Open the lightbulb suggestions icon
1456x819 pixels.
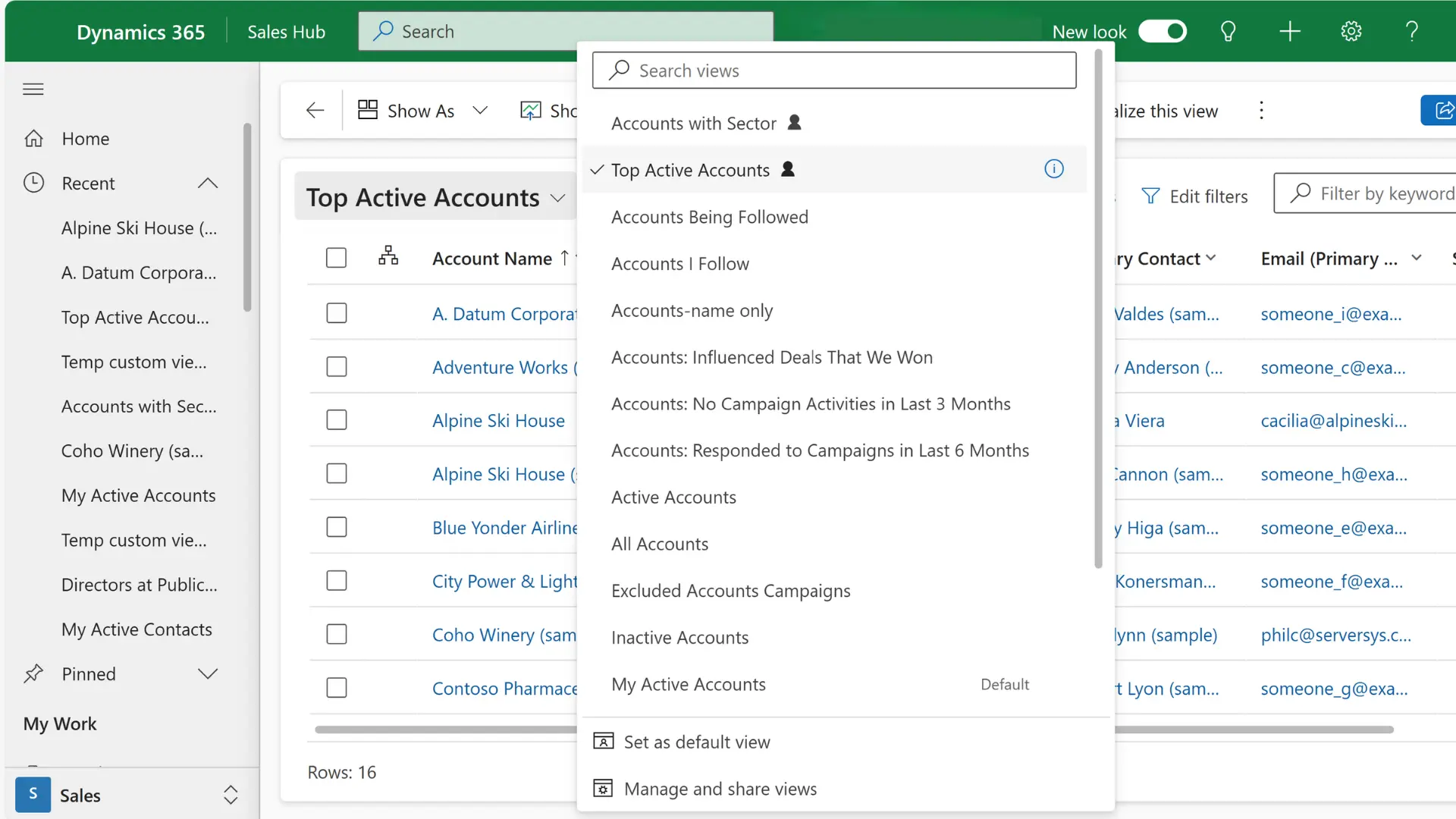pyautogui.click(x=1228, y=31)
